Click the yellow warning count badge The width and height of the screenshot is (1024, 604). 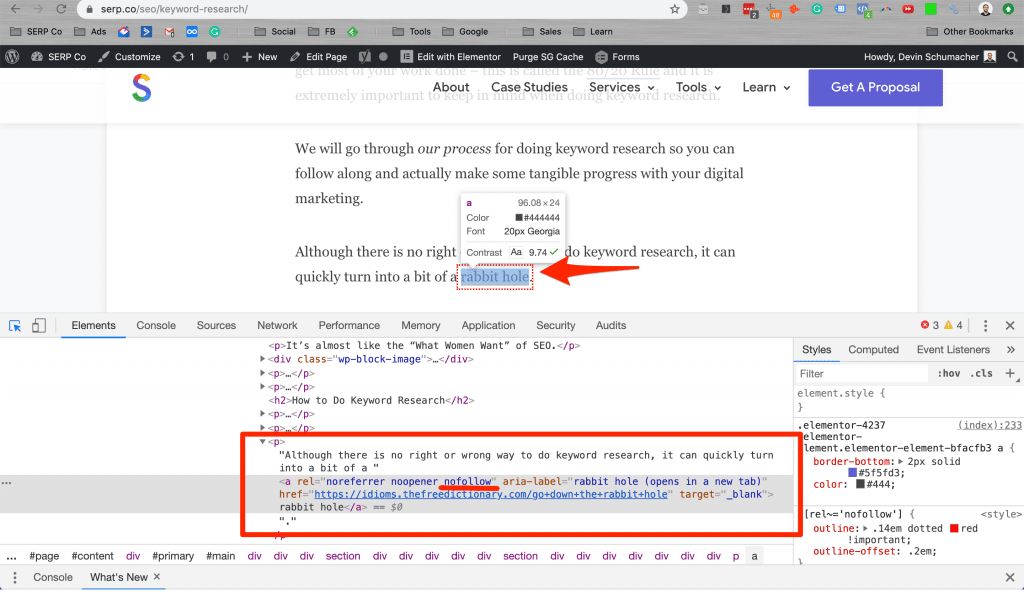(953, 325)
